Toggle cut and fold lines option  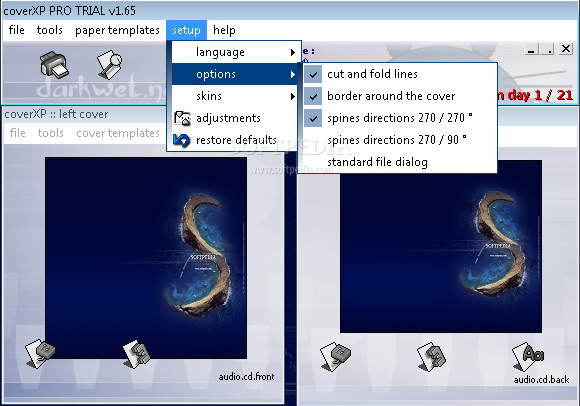coord(397,74)
